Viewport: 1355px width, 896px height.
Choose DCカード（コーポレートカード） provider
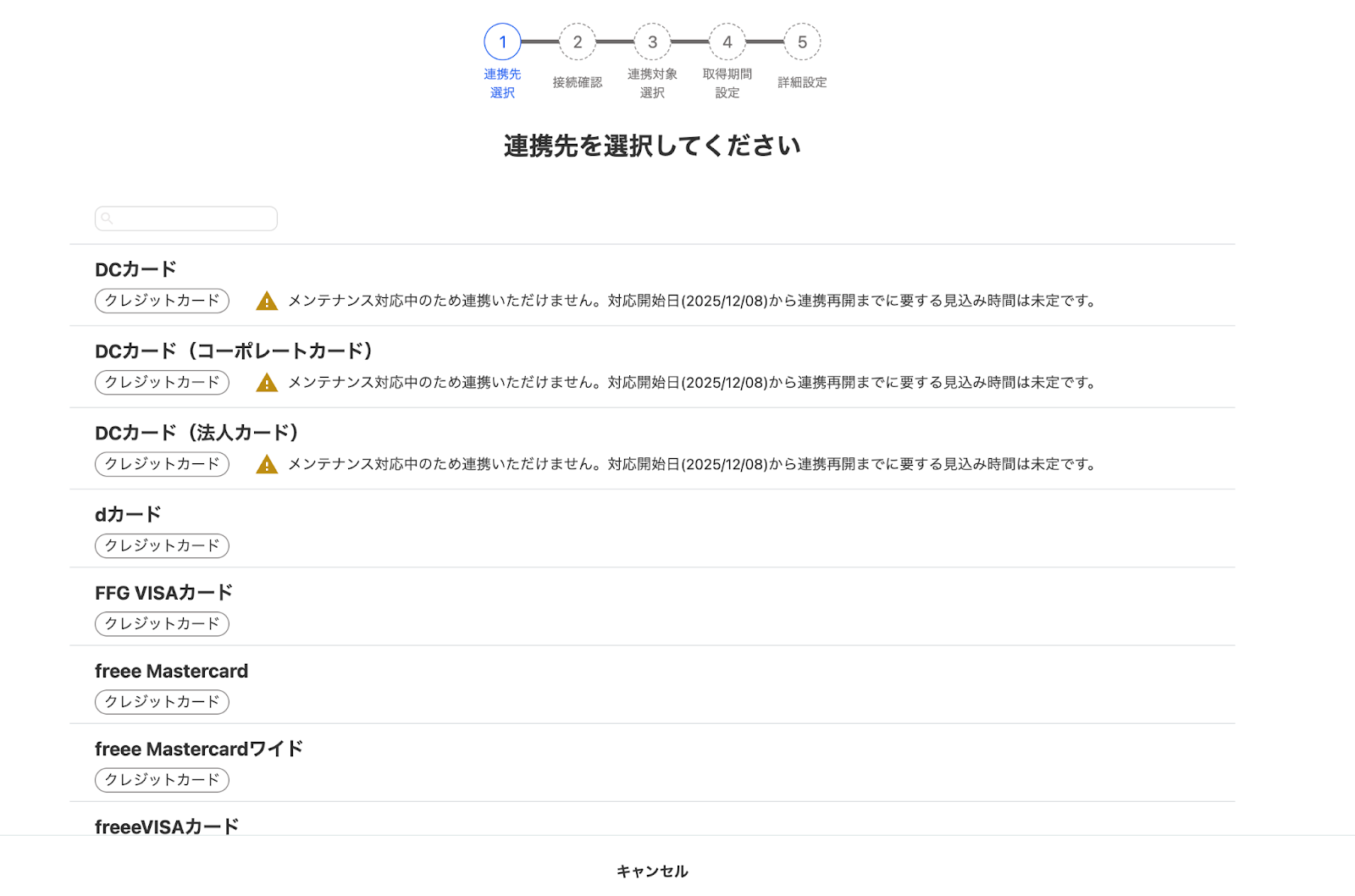click(652, 367)
